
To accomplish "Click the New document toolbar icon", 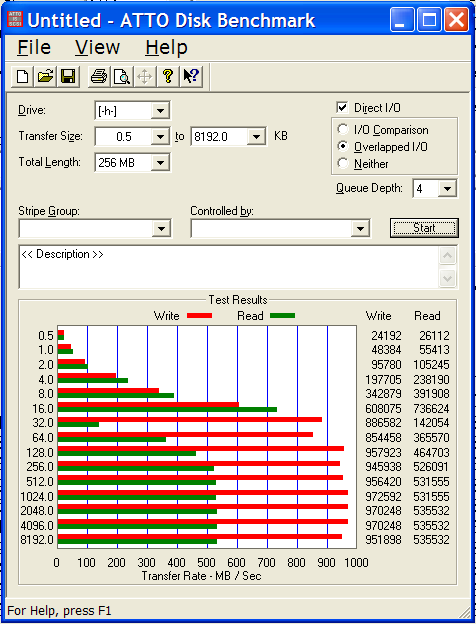I will (x=22, y=76).
